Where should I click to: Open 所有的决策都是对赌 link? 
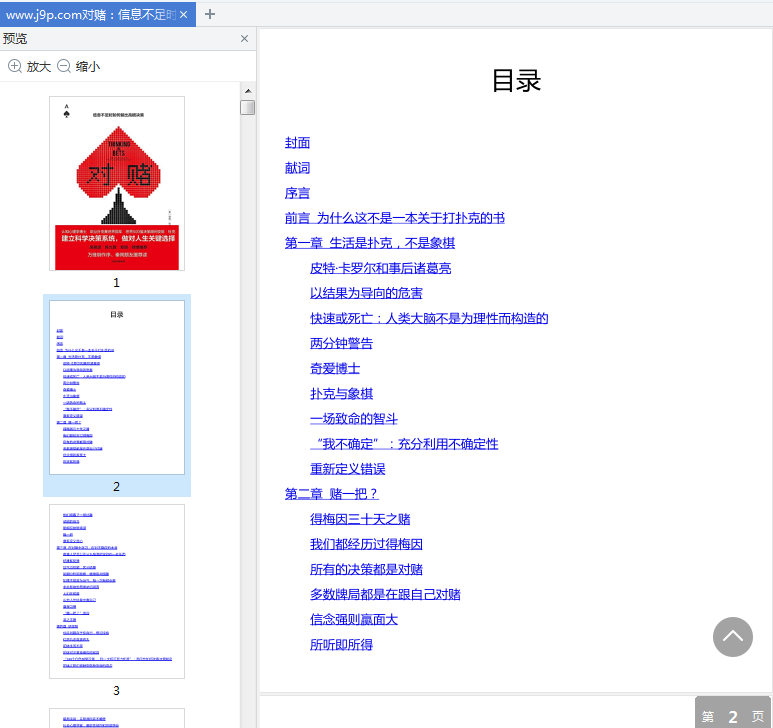coord(366,570)
